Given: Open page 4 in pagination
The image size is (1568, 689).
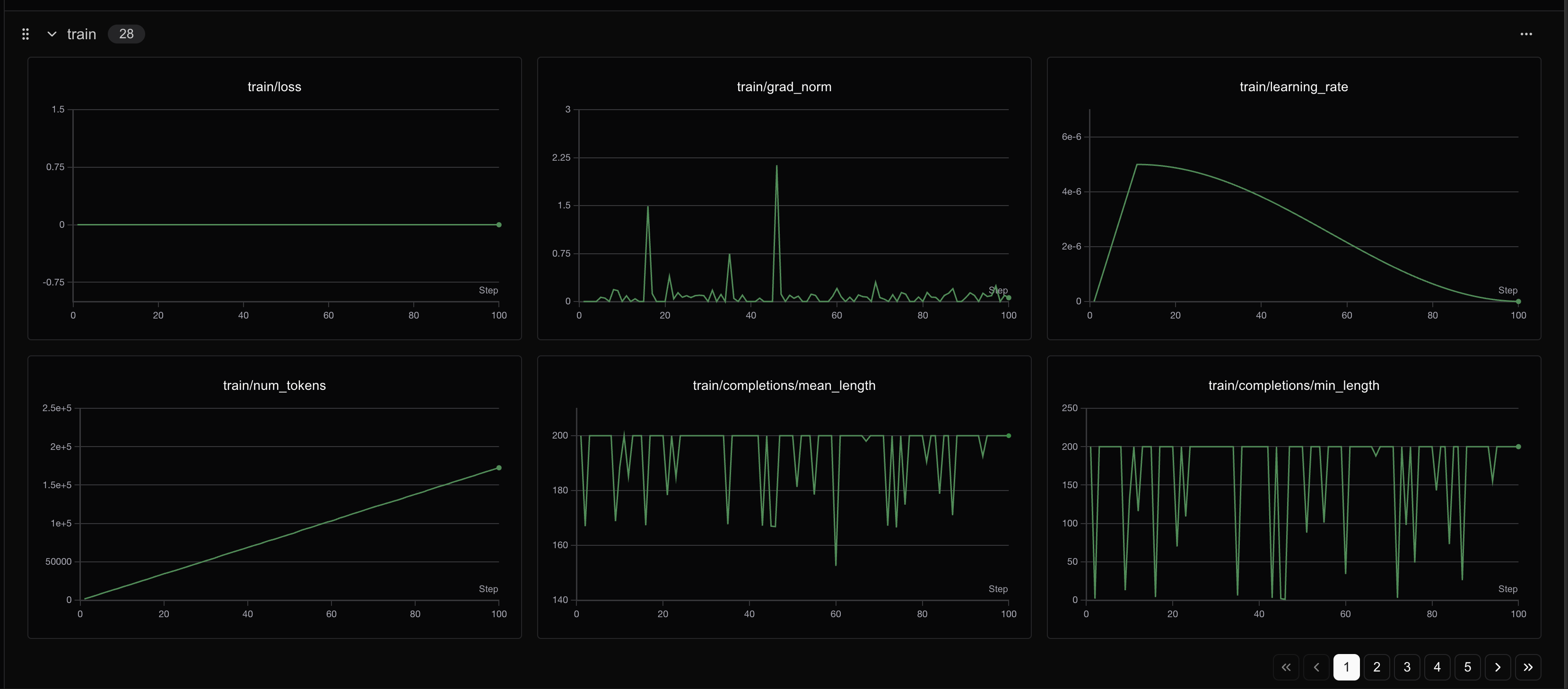Looking at the screenshot, I should point(1437,667).
